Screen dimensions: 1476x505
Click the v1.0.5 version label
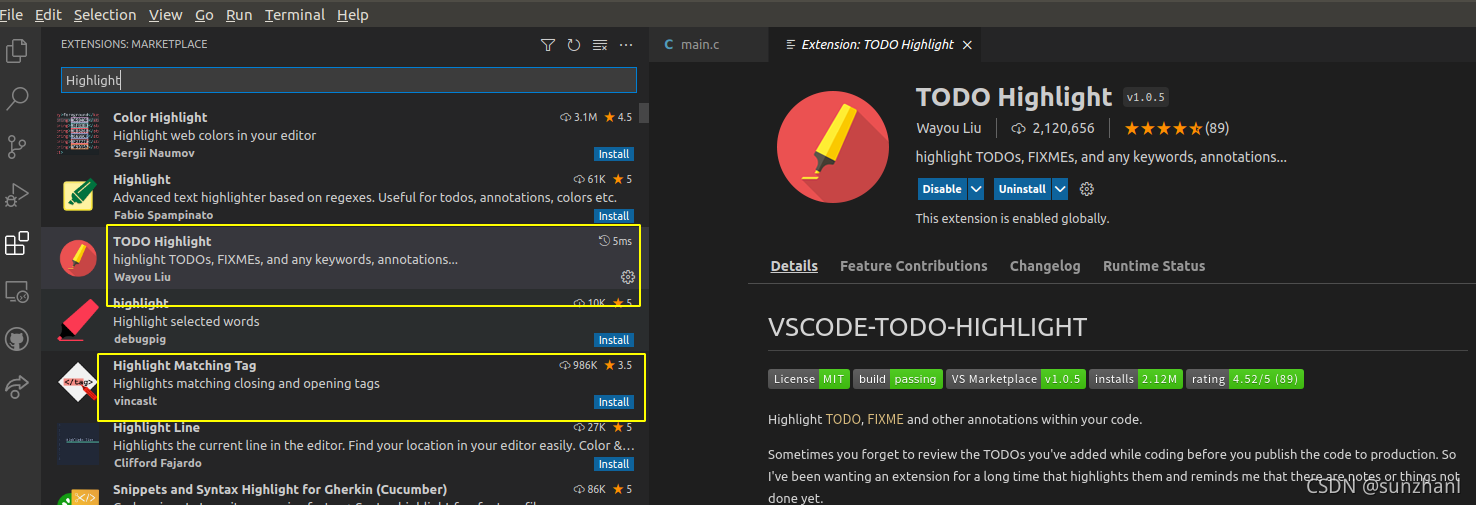(1146, 97)
